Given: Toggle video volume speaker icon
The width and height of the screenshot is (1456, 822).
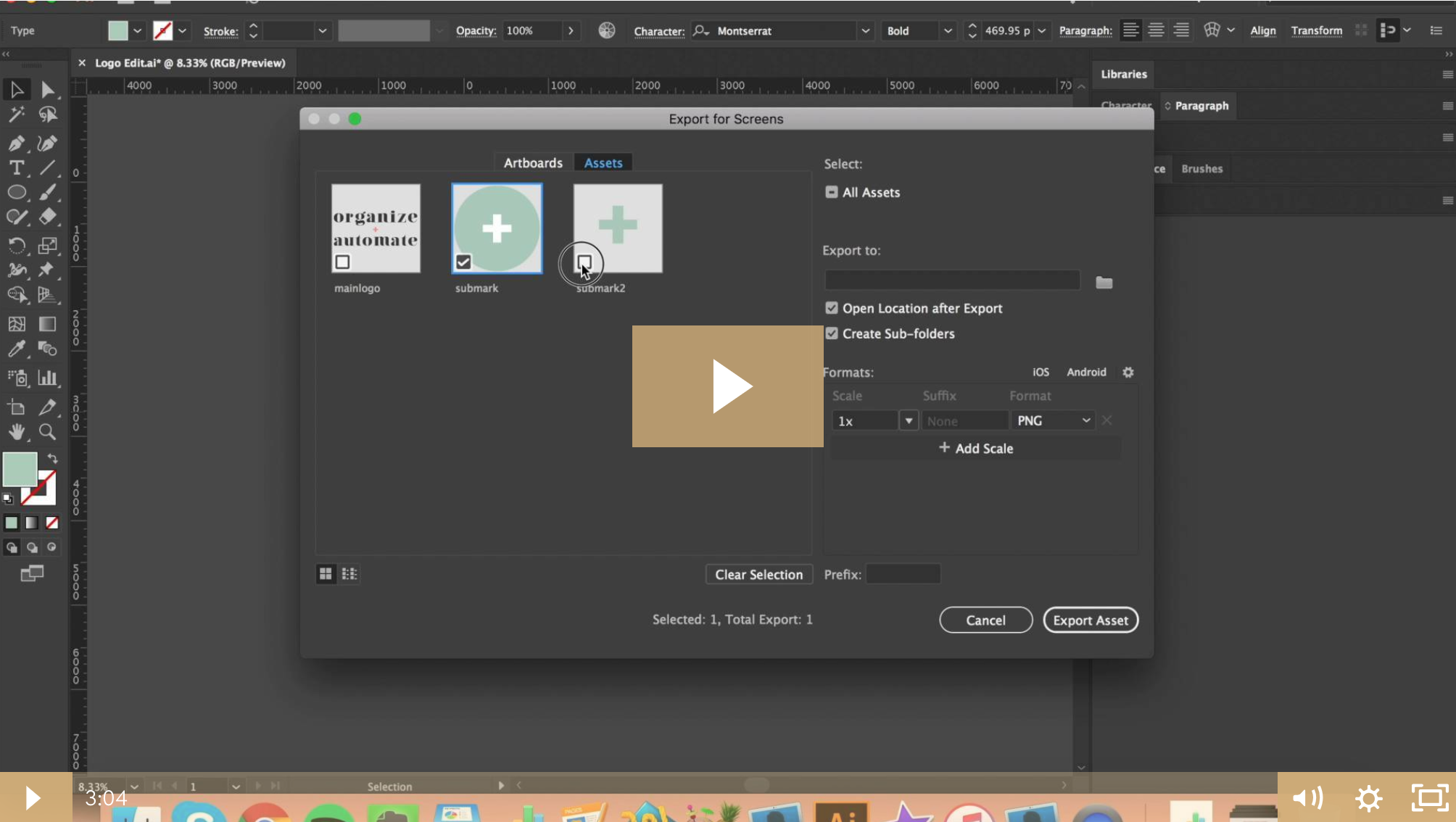Looking at the screenshot, I should pos(1307,798).
